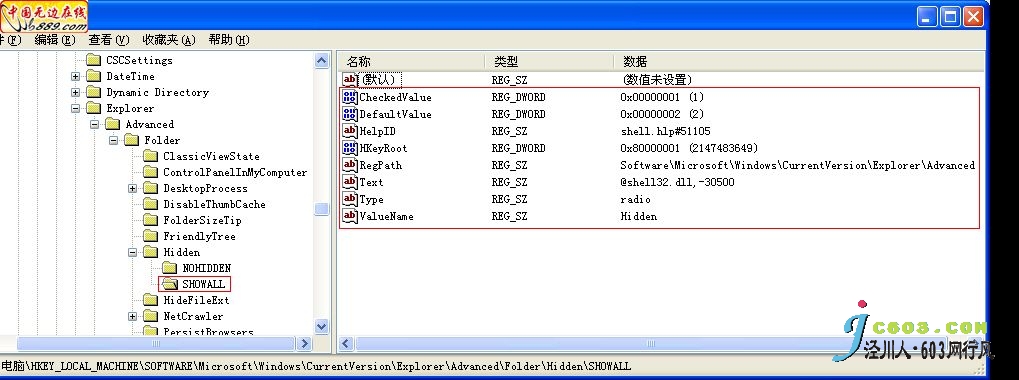This screenshot has height=380, width=1019.
Task: Click the Dynamic Directory folder icon
Action: (94, 92)
